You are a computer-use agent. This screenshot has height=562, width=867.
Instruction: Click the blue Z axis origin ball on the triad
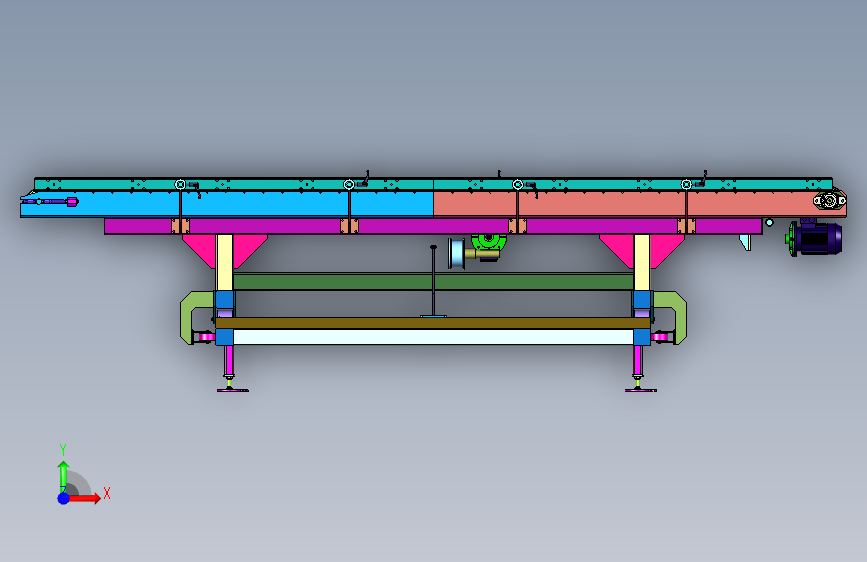tap(64, 498)
